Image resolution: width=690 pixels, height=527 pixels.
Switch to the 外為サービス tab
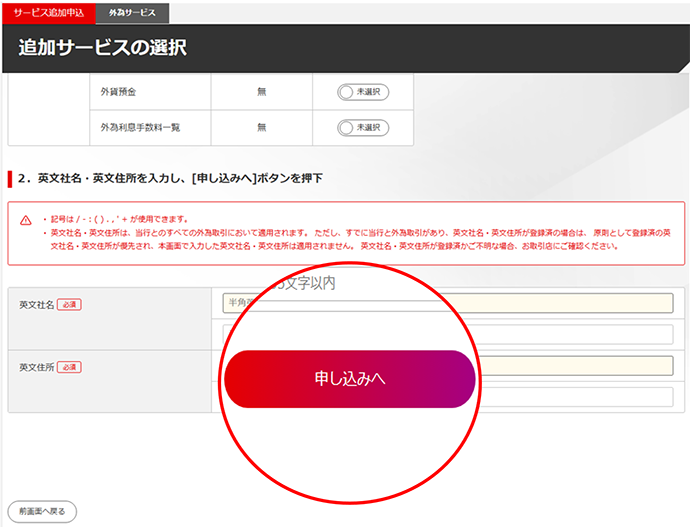tap(134, 13)
